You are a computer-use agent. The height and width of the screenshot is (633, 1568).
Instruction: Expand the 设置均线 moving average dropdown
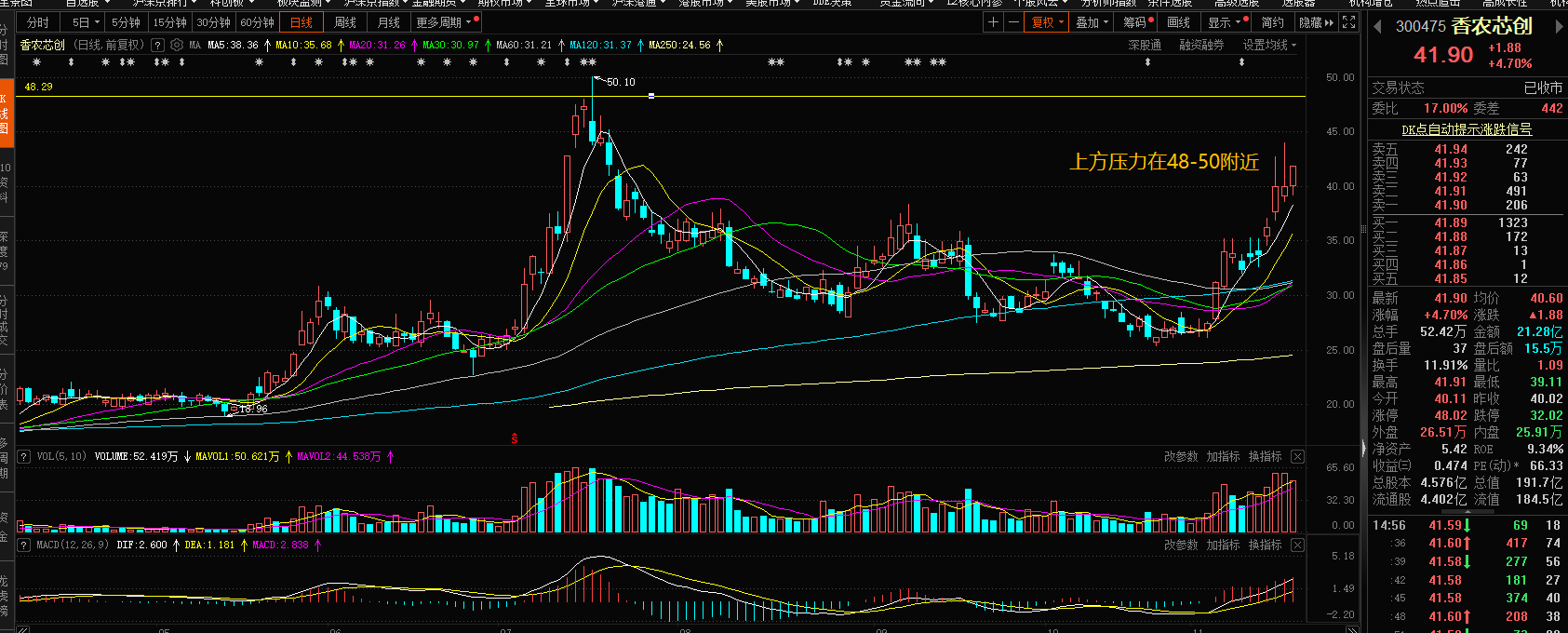point(1269,45)
